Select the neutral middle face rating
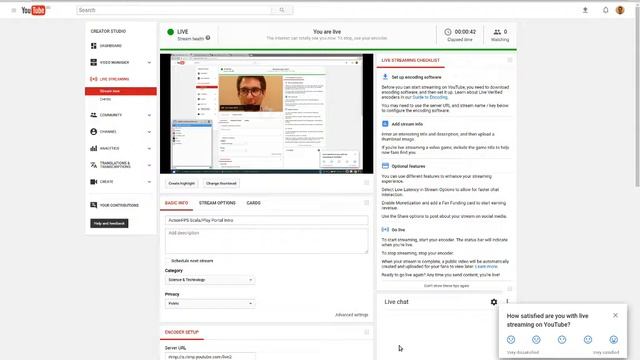 [562, 340]
